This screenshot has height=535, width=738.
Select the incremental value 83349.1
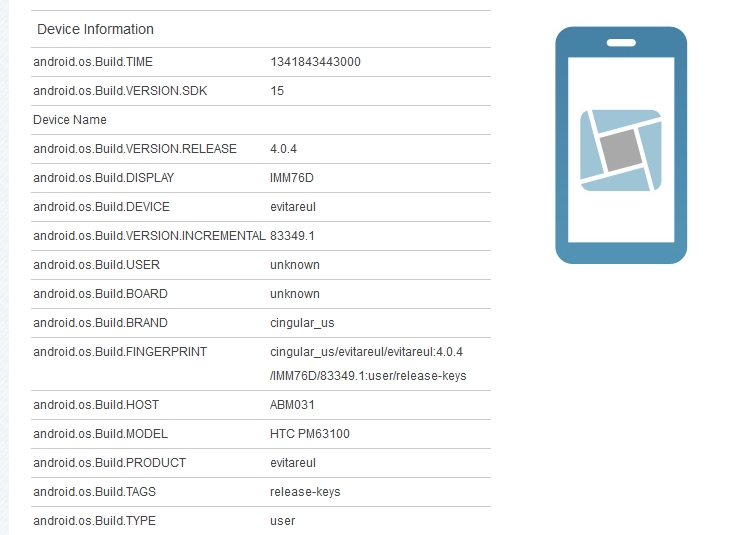click(x=292, y=236)
